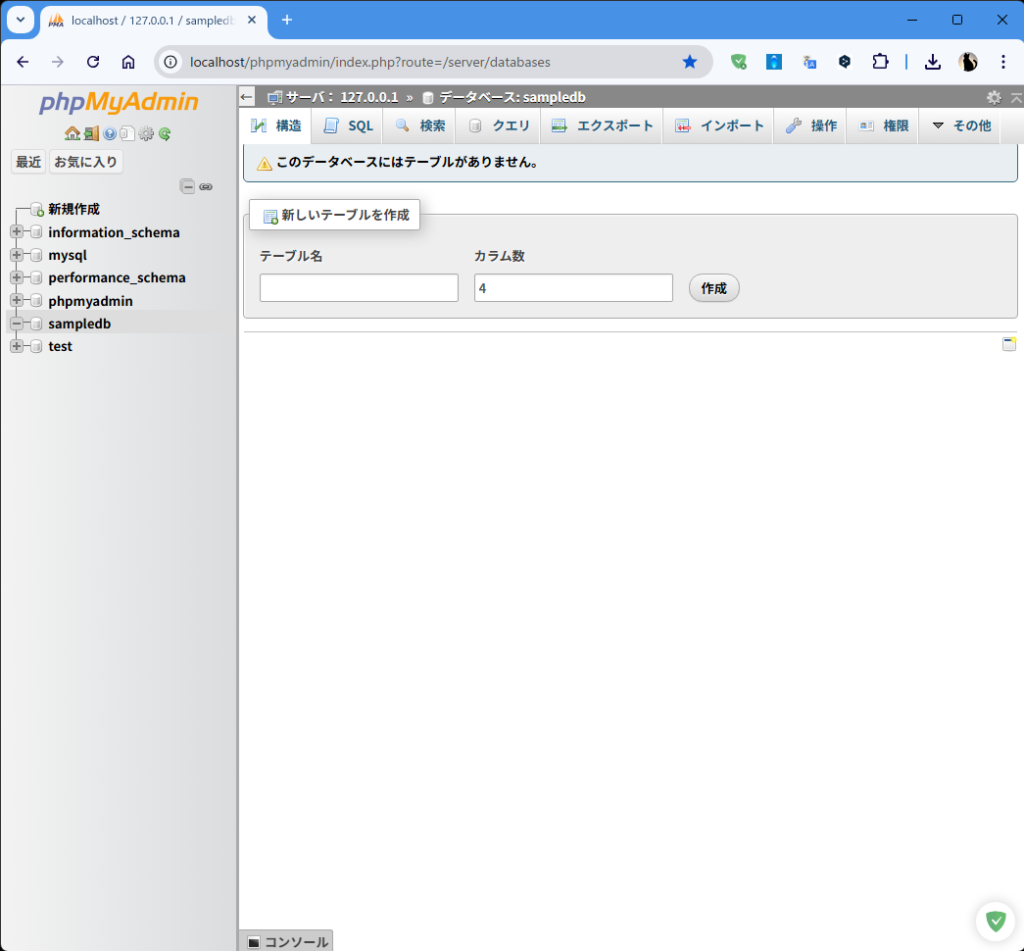Click the logout door icon

[91, 134]
